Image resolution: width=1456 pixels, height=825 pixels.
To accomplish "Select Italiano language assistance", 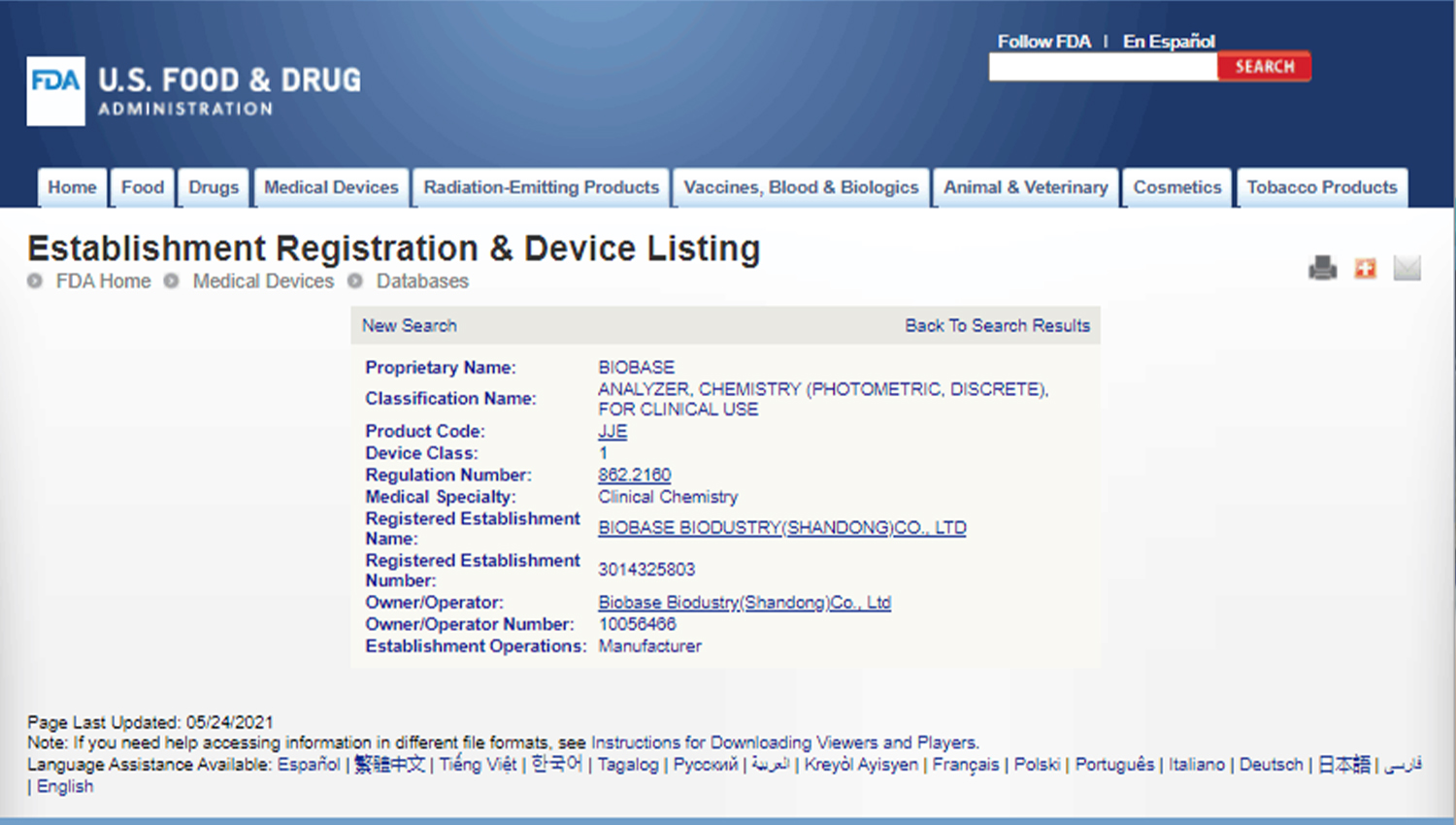I will 1196,765.
